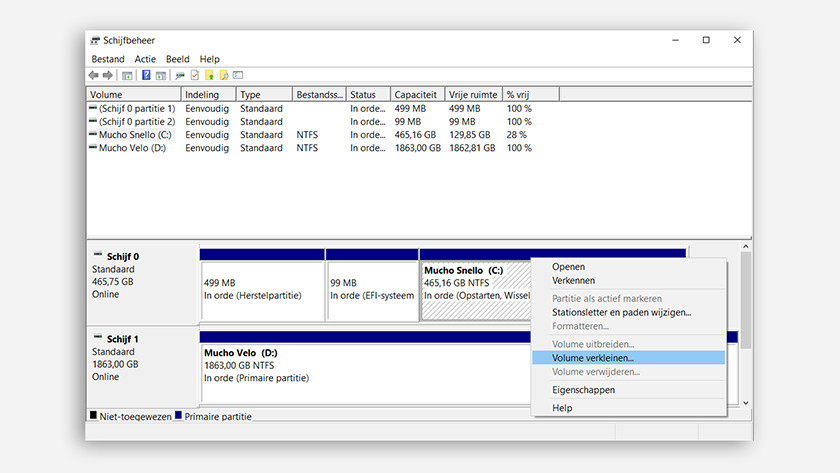Select the (Schijf 0 partitie 1) row
The image size is (840, 473).
point(323,108)
